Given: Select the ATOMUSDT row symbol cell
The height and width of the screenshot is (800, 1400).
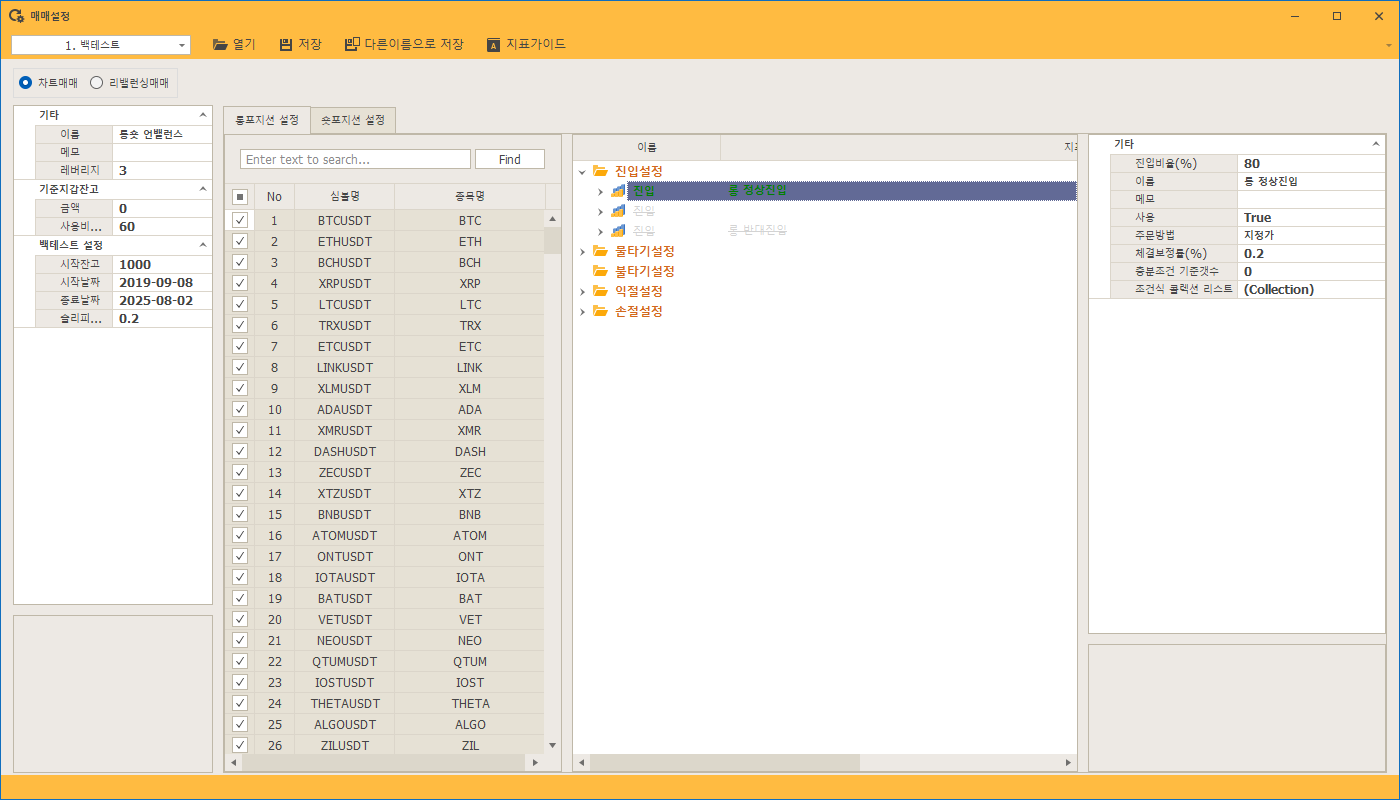Looking at the screenshot, I should (x=344, y=535).
